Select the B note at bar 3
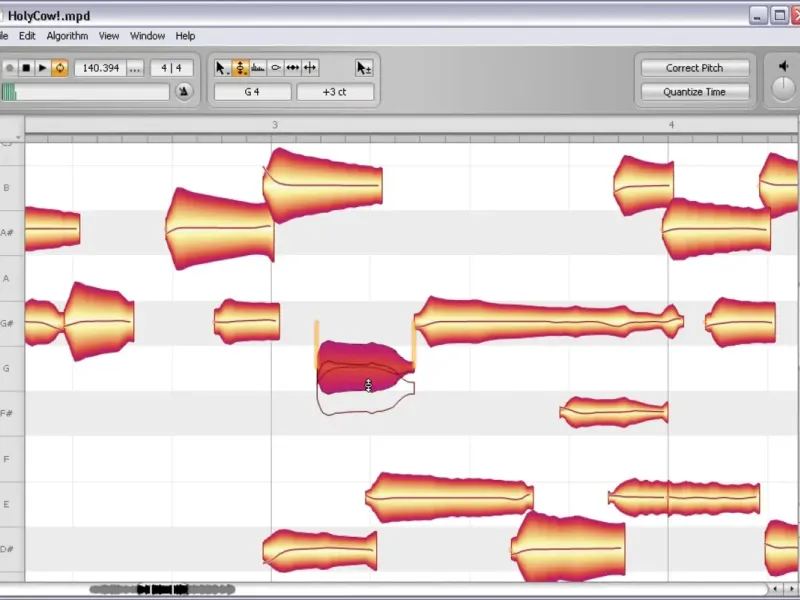Viewport: 800px width, 600px height. [322, 185]
